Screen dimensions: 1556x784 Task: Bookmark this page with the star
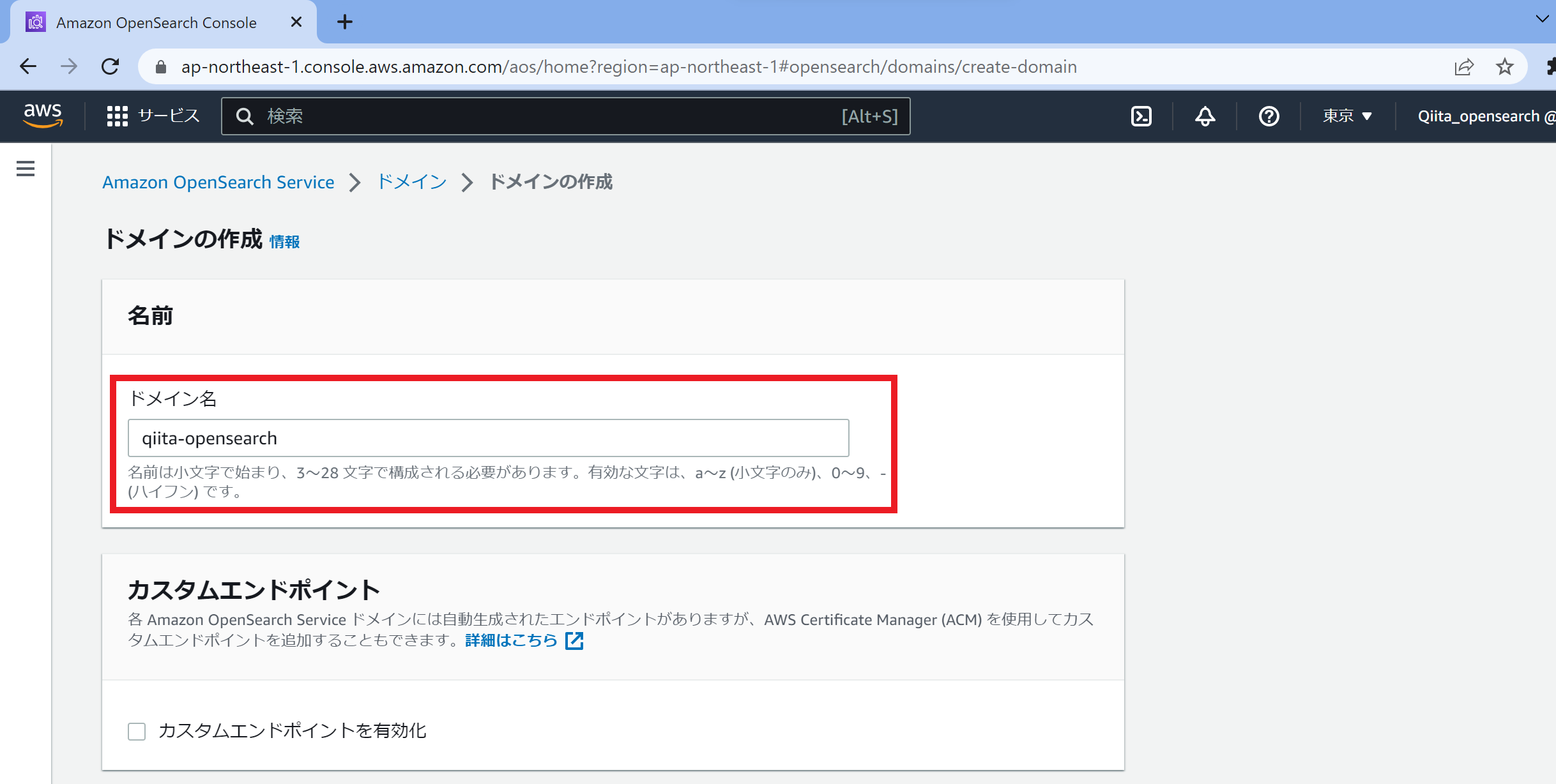(x=1505, y=66)
